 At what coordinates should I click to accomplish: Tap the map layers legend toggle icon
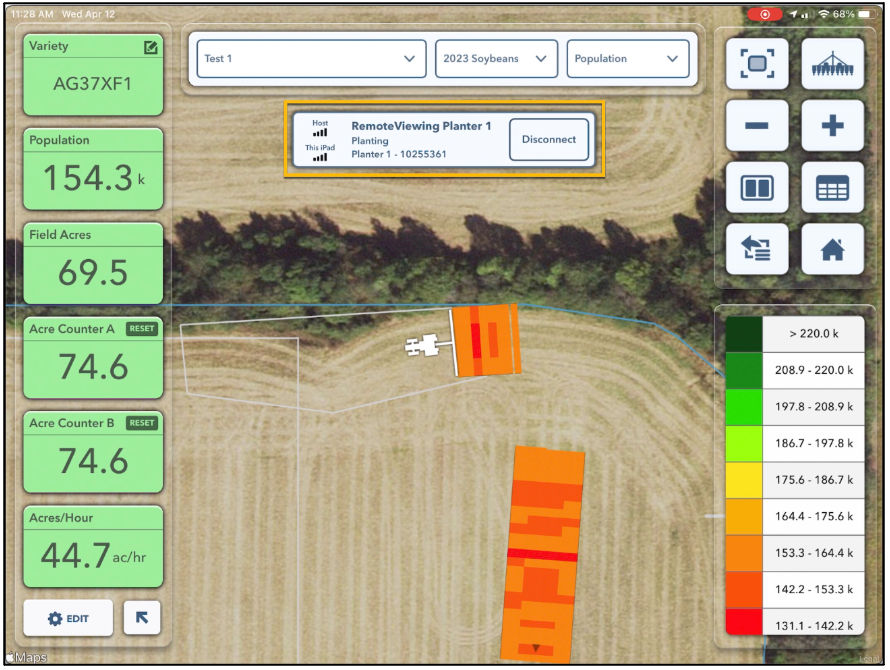757,249
